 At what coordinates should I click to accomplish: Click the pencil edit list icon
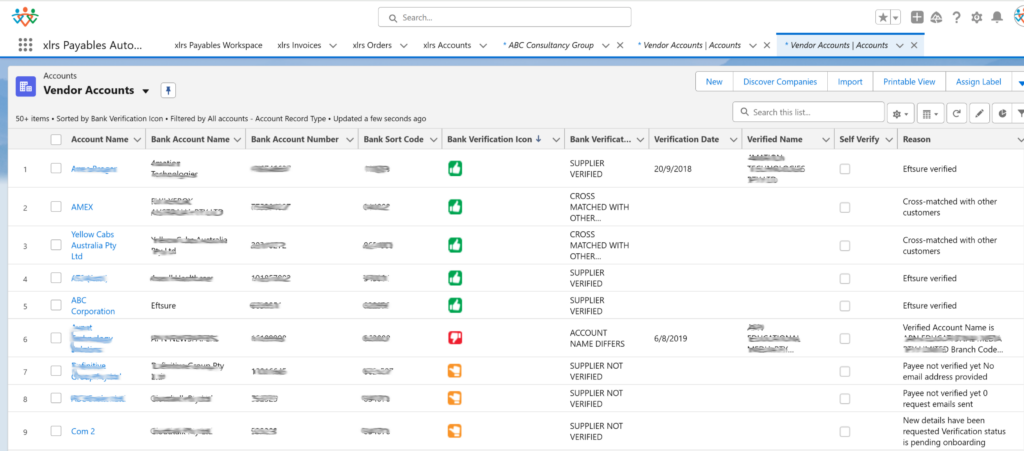(x=980, y=113)
